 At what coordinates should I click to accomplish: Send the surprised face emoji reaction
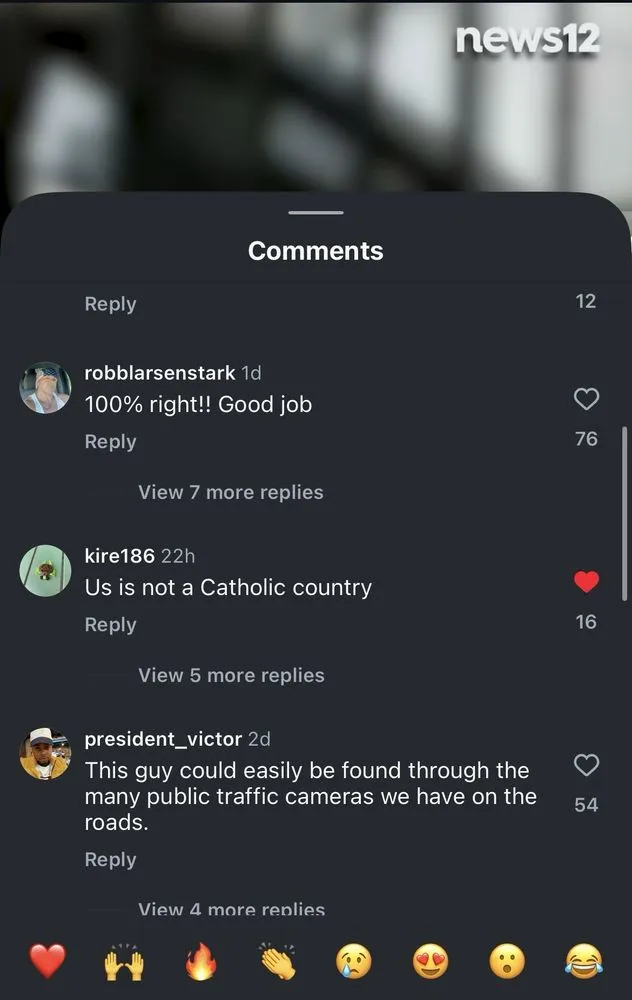(507, 961)
